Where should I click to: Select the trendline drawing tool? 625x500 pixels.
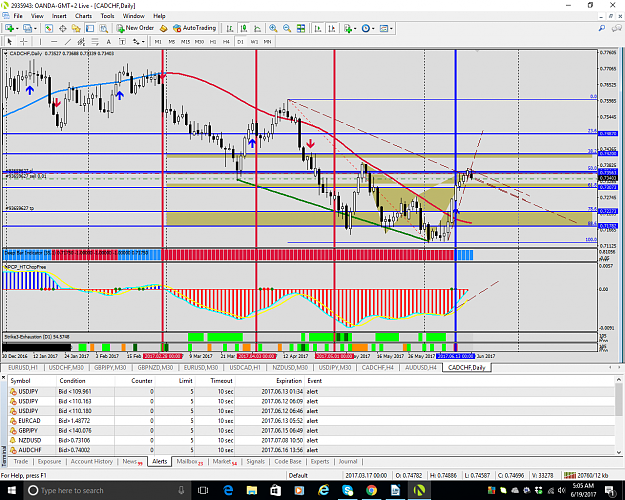[x=68, y=41]
